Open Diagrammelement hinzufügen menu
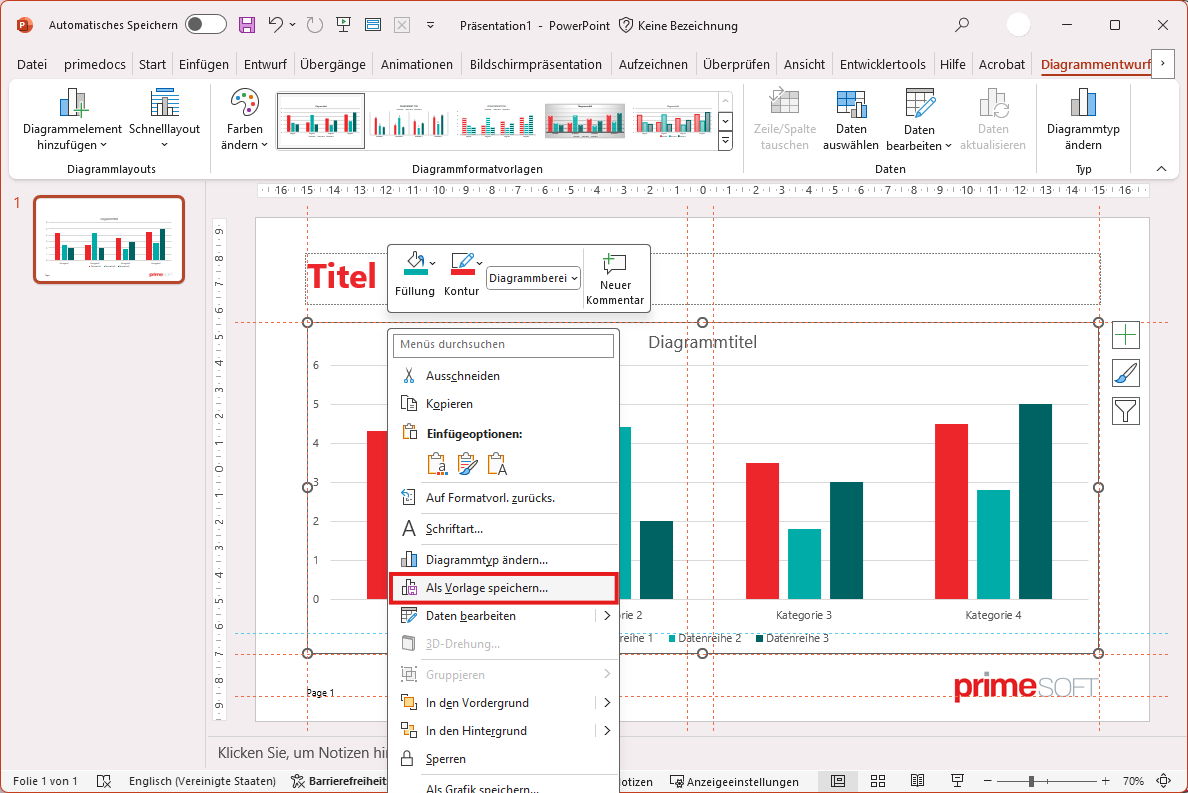 click(x=72, y=119)
